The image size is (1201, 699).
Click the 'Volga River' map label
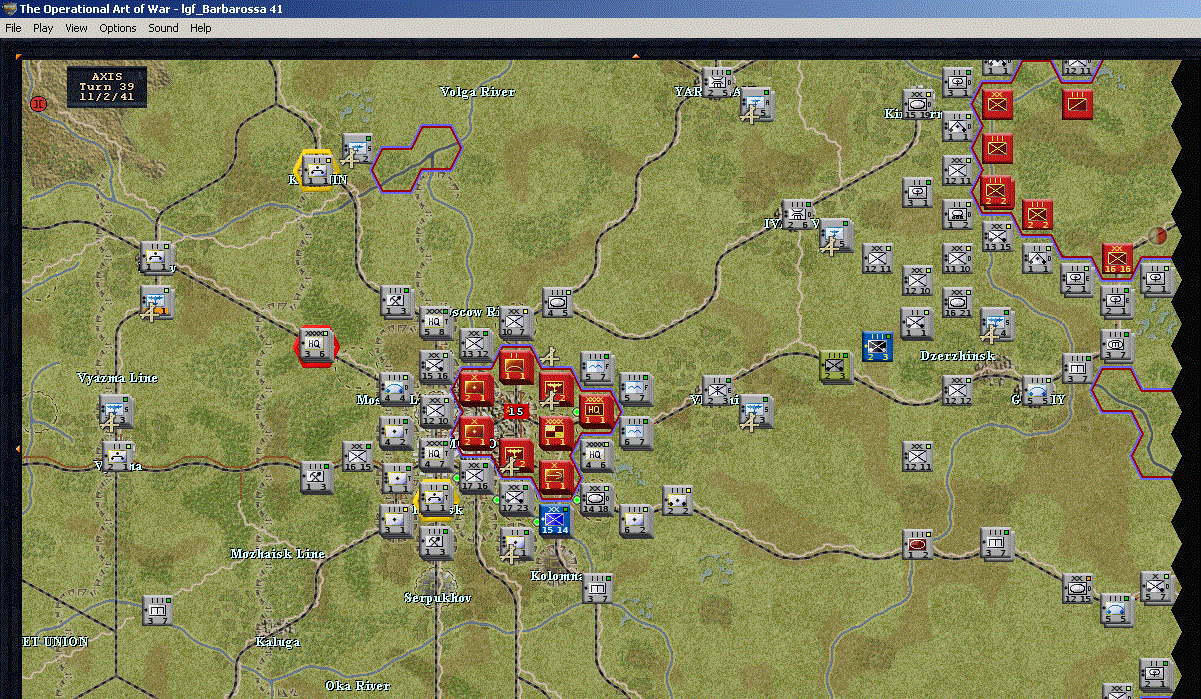478,92
